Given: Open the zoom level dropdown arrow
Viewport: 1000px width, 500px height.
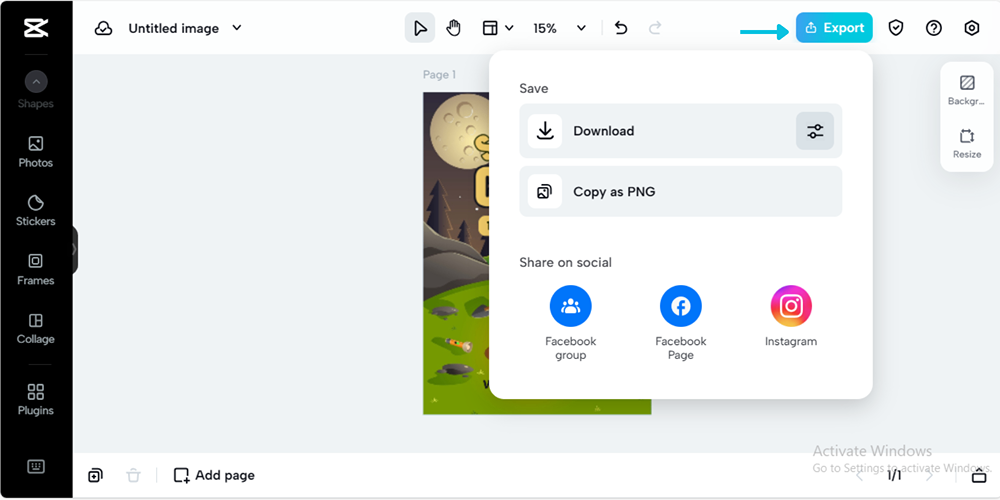Looking at the screenshot, I should pos(581,28).
